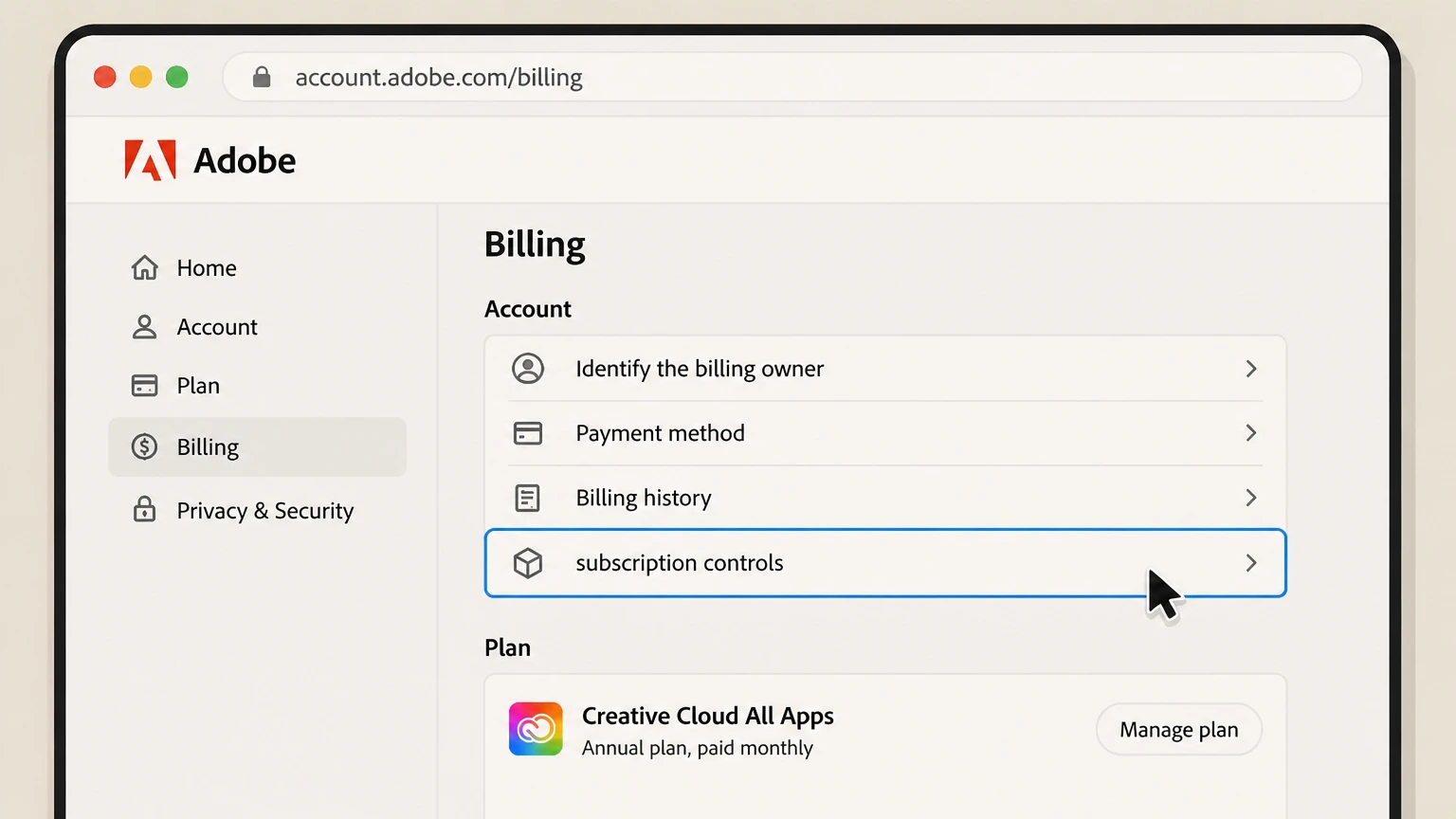Expand the billing owner row chevron

[x=1251, y=369]
